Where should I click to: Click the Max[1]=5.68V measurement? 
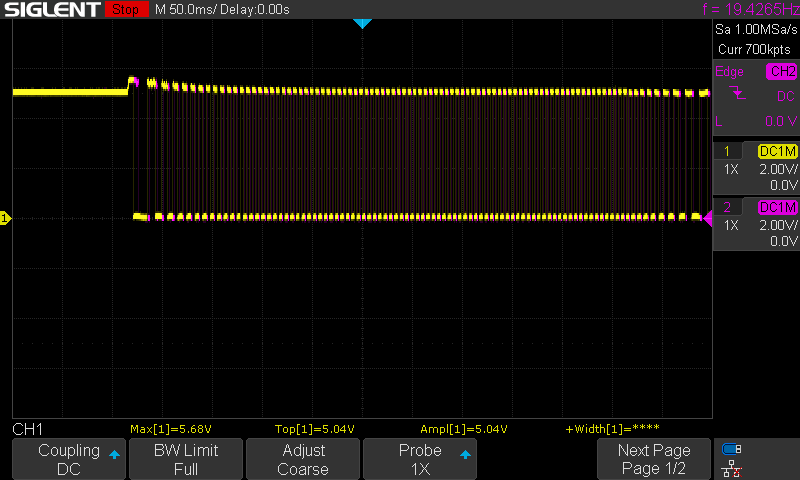(170, 429)
